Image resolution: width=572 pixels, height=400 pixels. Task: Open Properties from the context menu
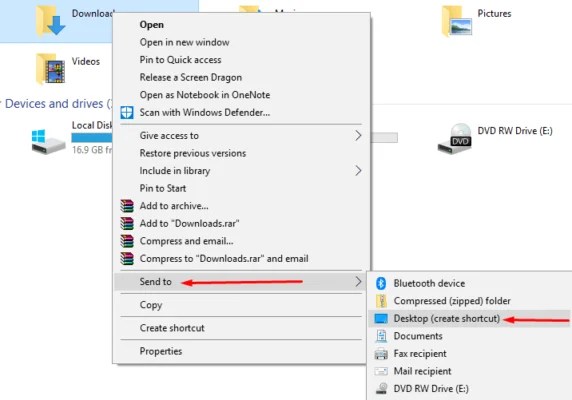point(241,352)
